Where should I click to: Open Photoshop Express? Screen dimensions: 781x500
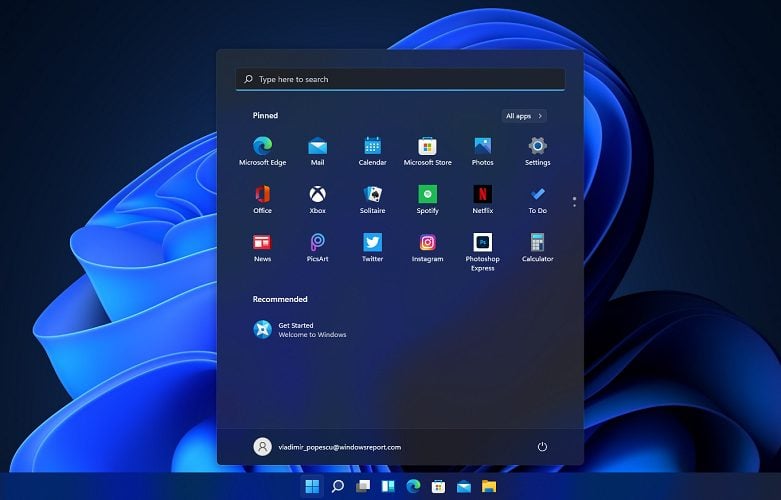click(x=483, y=252)
